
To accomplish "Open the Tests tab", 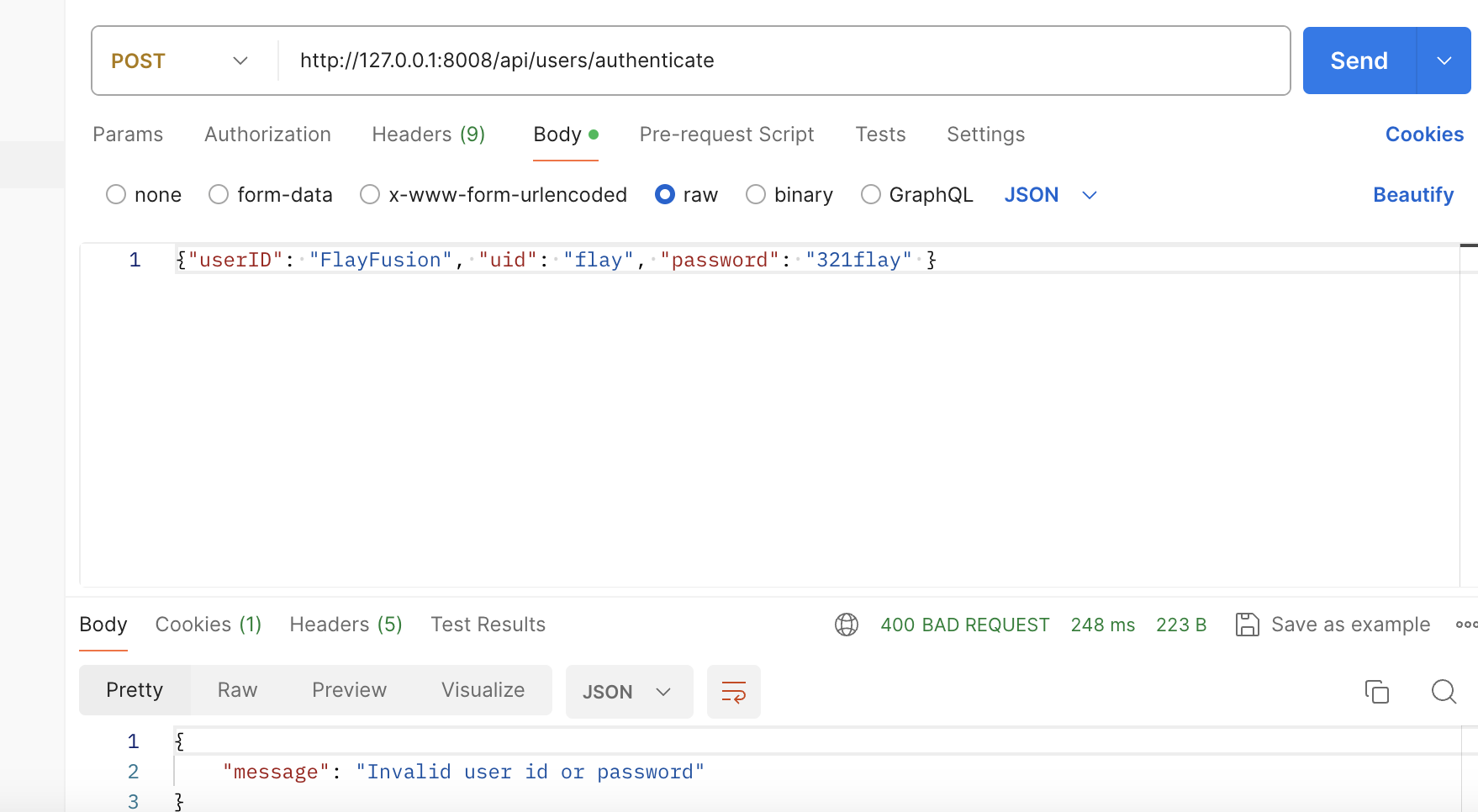I will [x=880, y=134].
